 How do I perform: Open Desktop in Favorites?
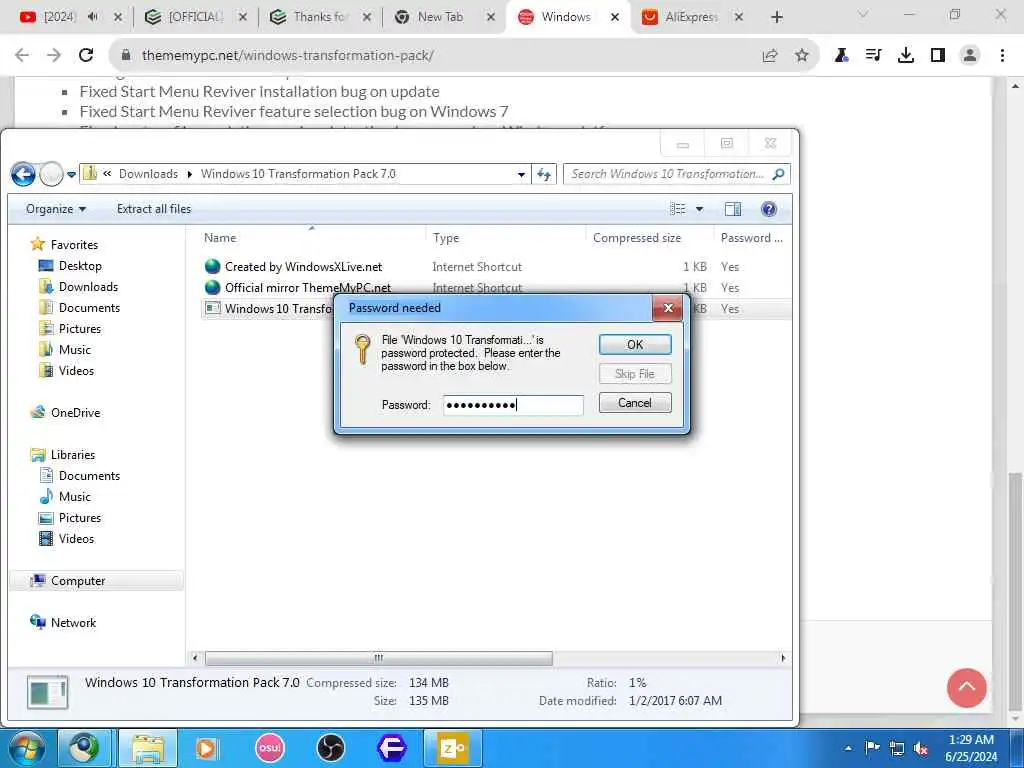80,266
